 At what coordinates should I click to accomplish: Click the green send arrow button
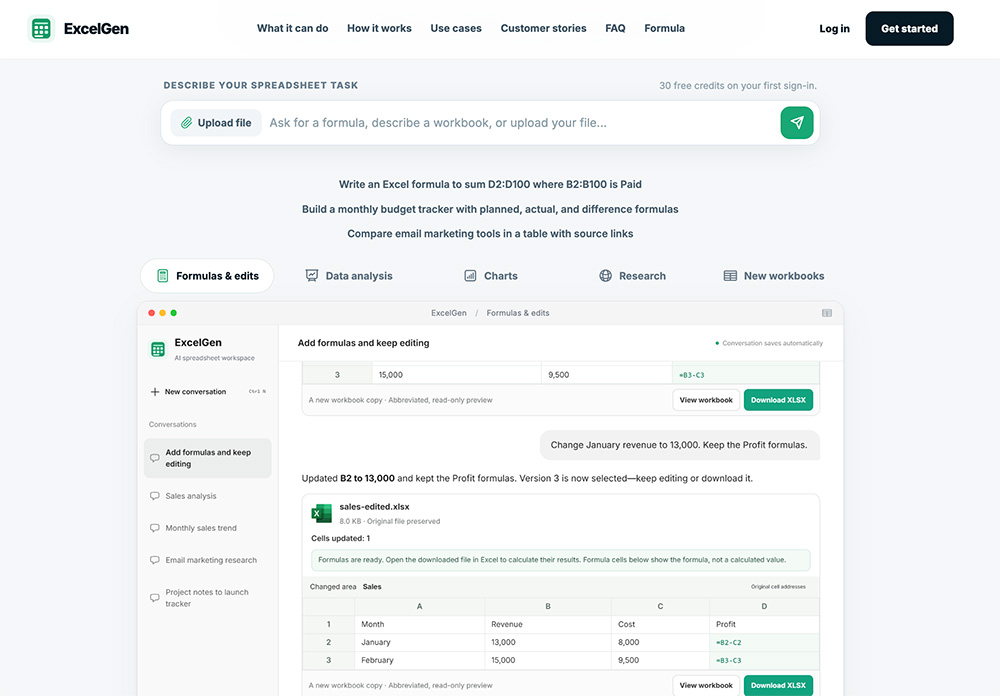[x=797, y=122]
